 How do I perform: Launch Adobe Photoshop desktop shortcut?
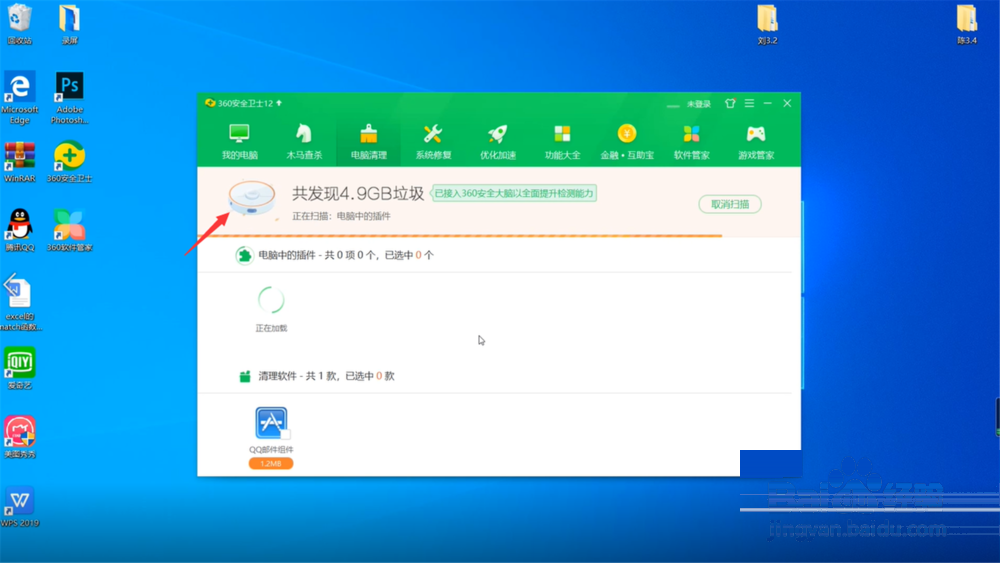pyautogui.click(x=70, y=98)
